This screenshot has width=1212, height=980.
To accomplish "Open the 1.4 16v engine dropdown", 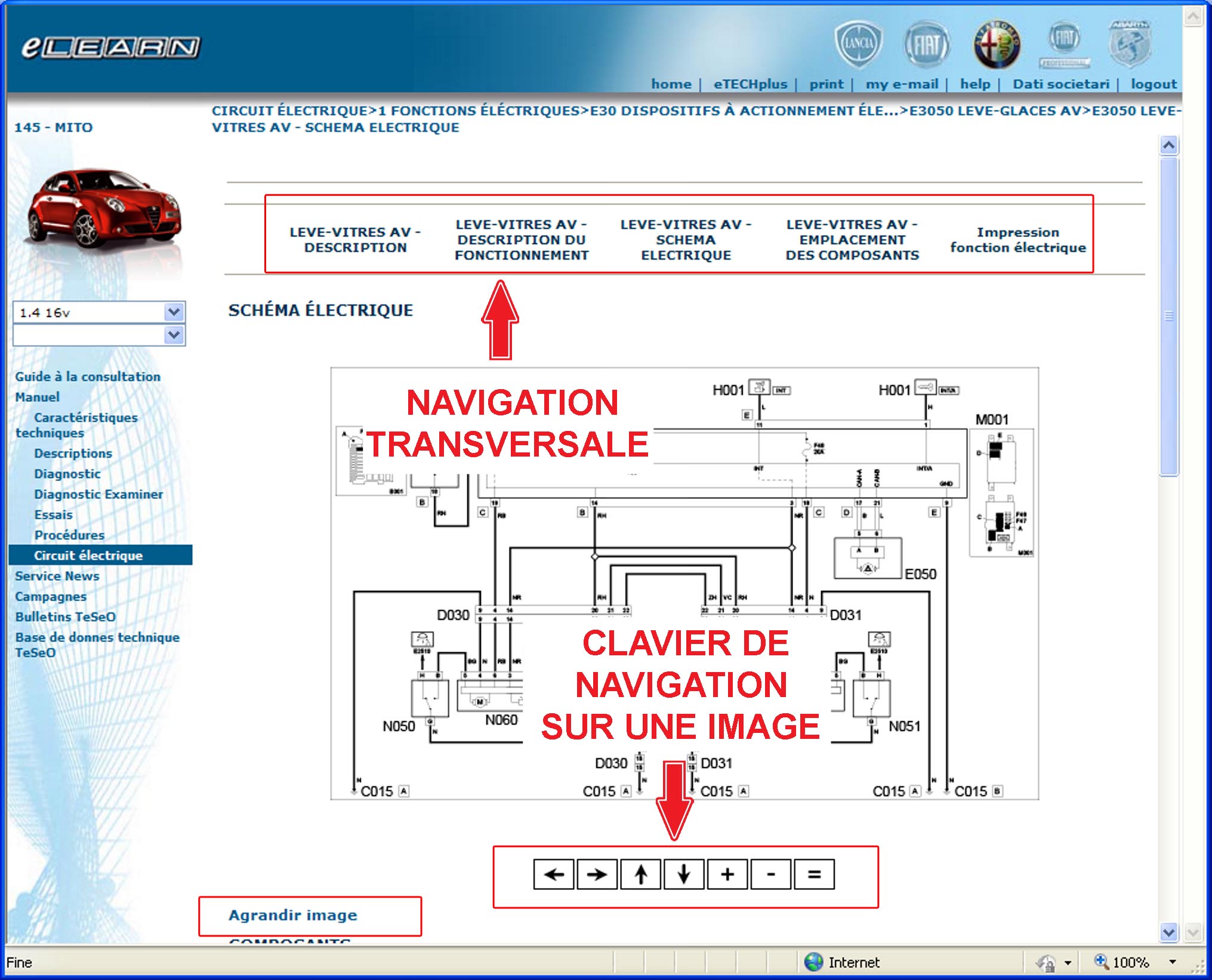I will 174,312.
